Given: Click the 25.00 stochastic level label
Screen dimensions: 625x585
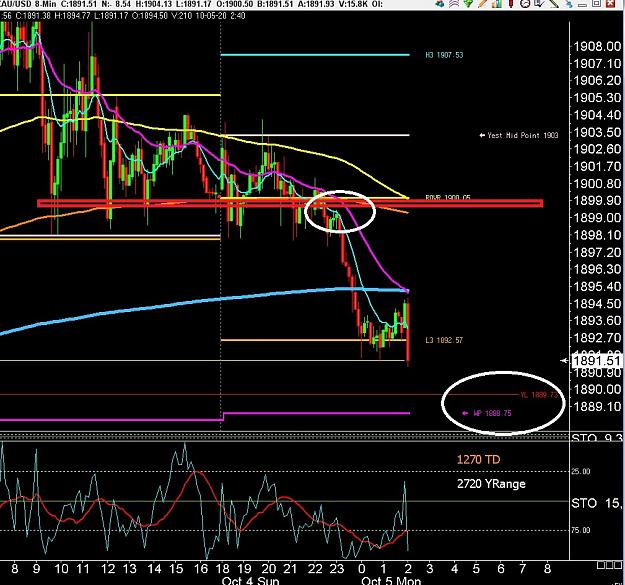Looking at the screenshot, I should click(x=580, y=471).
